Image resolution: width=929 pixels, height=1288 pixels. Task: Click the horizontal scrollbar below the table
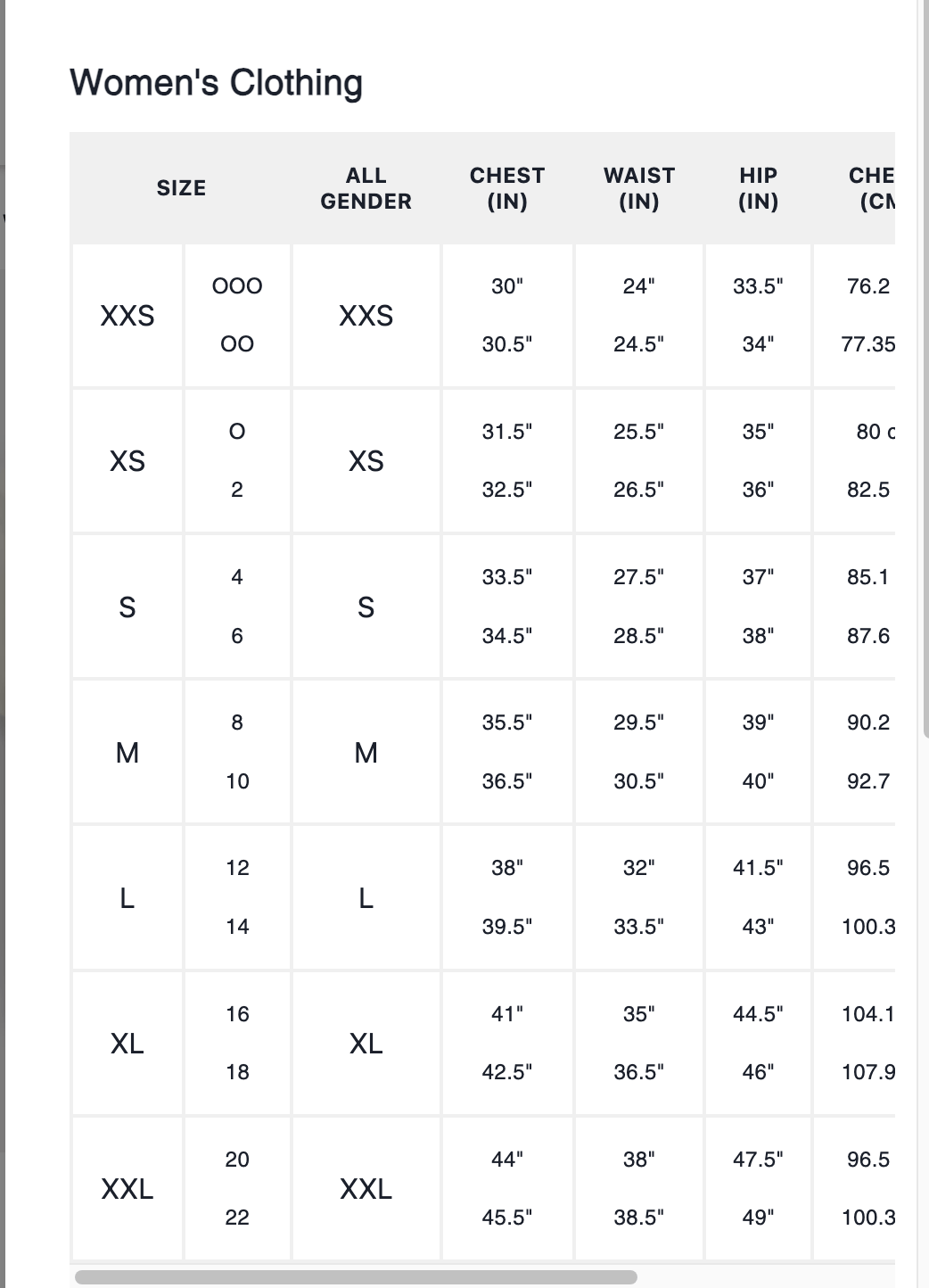[x=356, y=1277]
